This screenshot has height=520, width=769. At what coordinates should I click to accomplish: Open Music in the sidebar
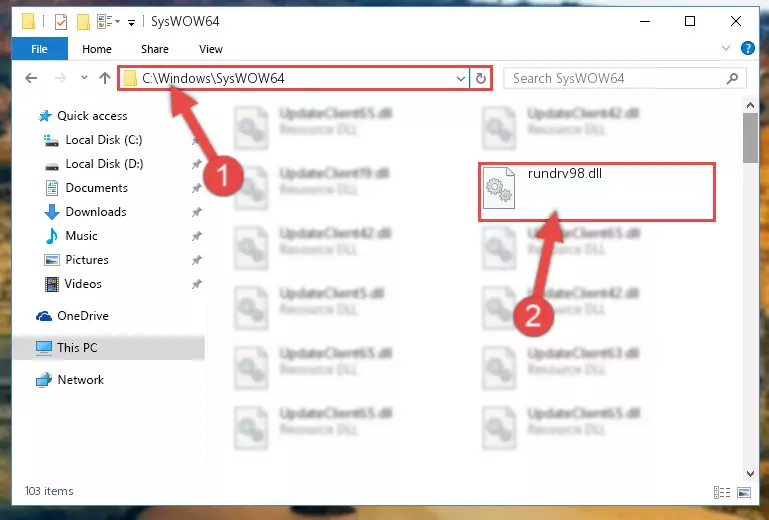[x=81, y=236]
